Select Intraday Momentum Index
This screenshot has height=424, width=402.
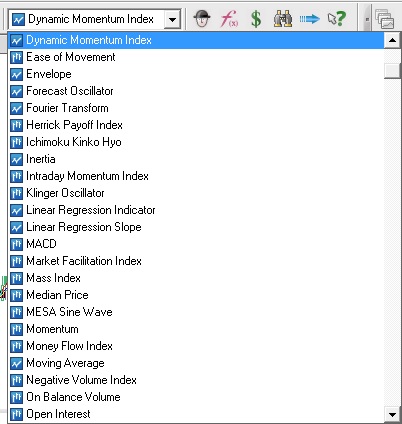pyautogui.click(x=196, y=176)
